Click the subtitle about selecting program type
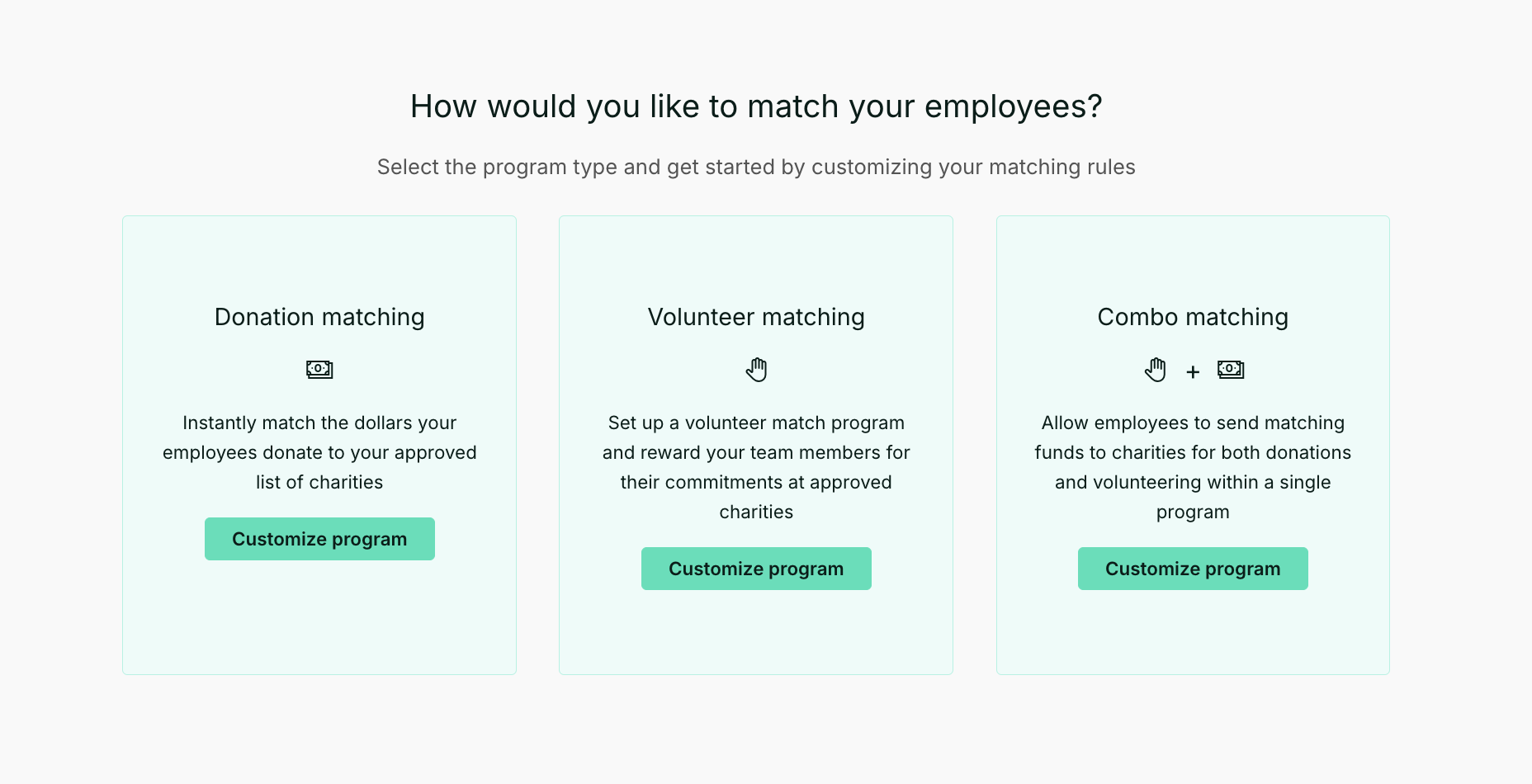Image resolution: width=1532 pixels, height=784 pixels. click(756, 167)
